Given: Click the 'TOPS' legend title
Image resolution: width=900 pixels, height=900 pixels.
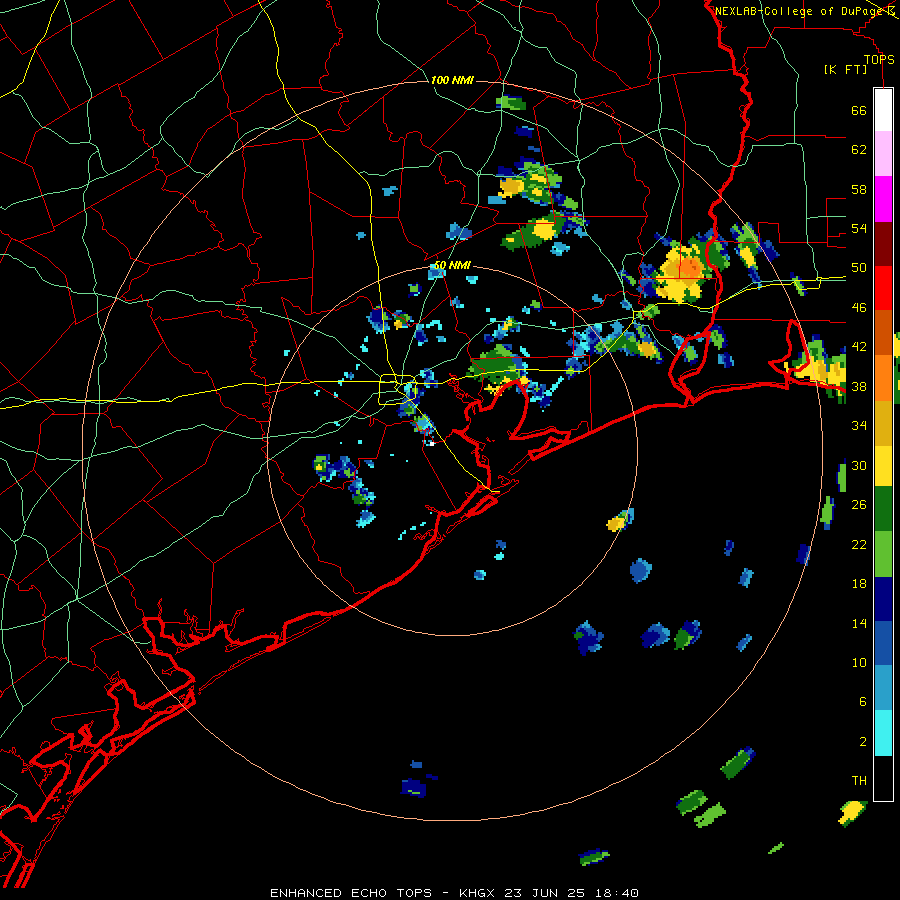Looking at the screenshot, I should [879, 60].
